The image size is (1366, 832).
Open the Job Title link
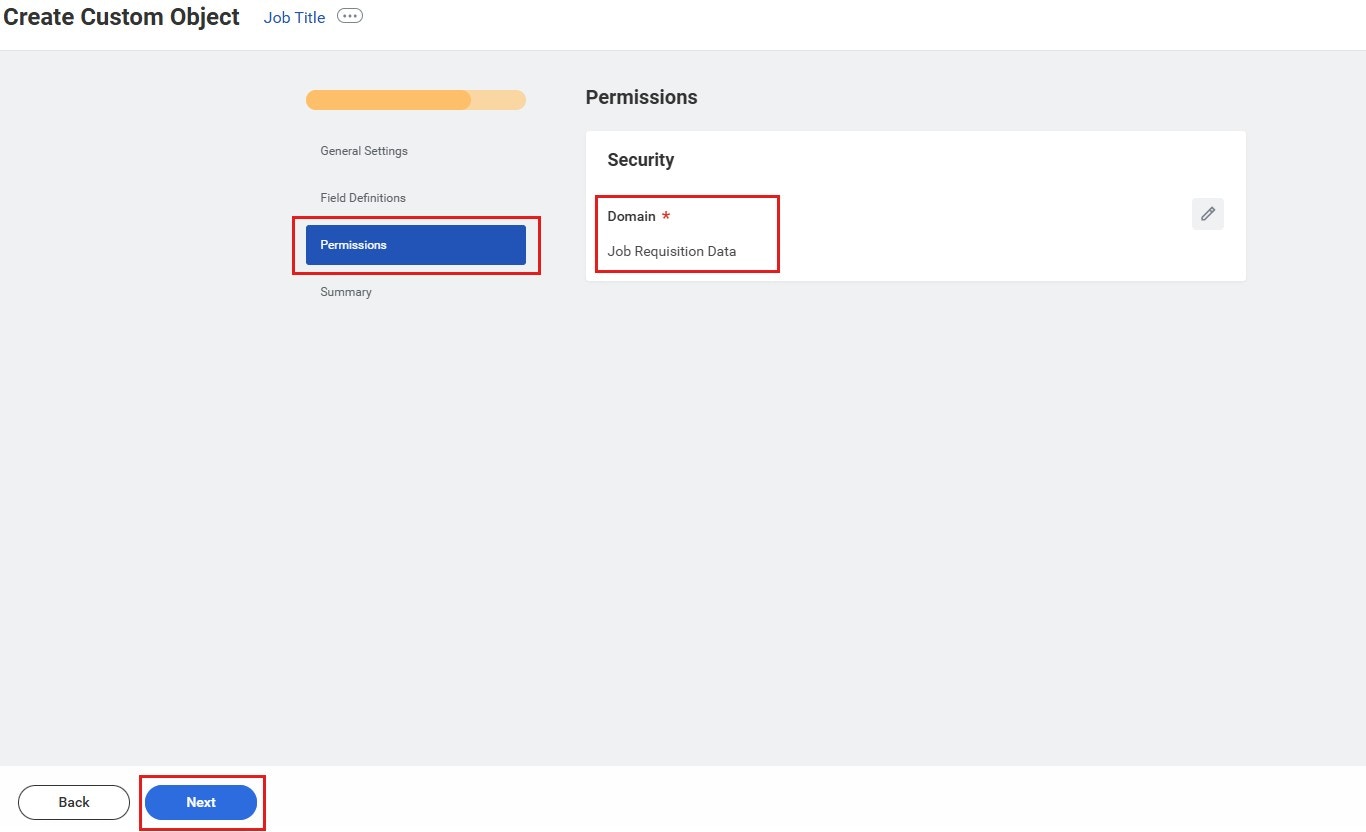point(294,16)
